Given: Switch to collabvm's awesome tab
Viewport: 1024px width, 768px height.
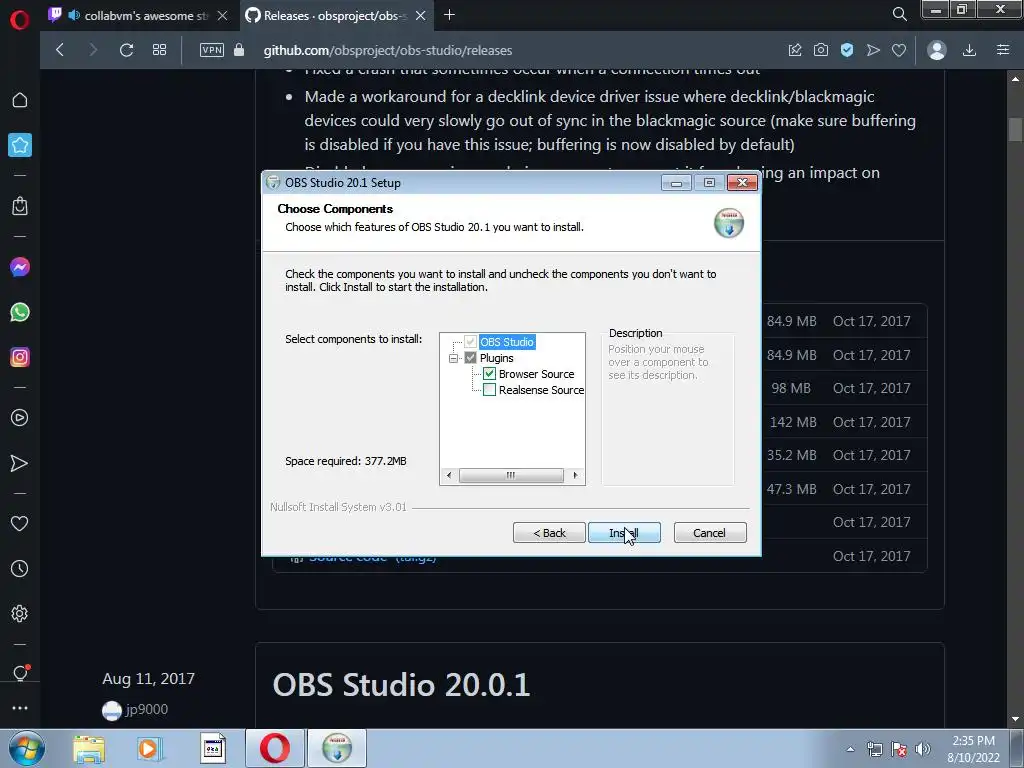Looking at the screenshot, I should 139,16.
